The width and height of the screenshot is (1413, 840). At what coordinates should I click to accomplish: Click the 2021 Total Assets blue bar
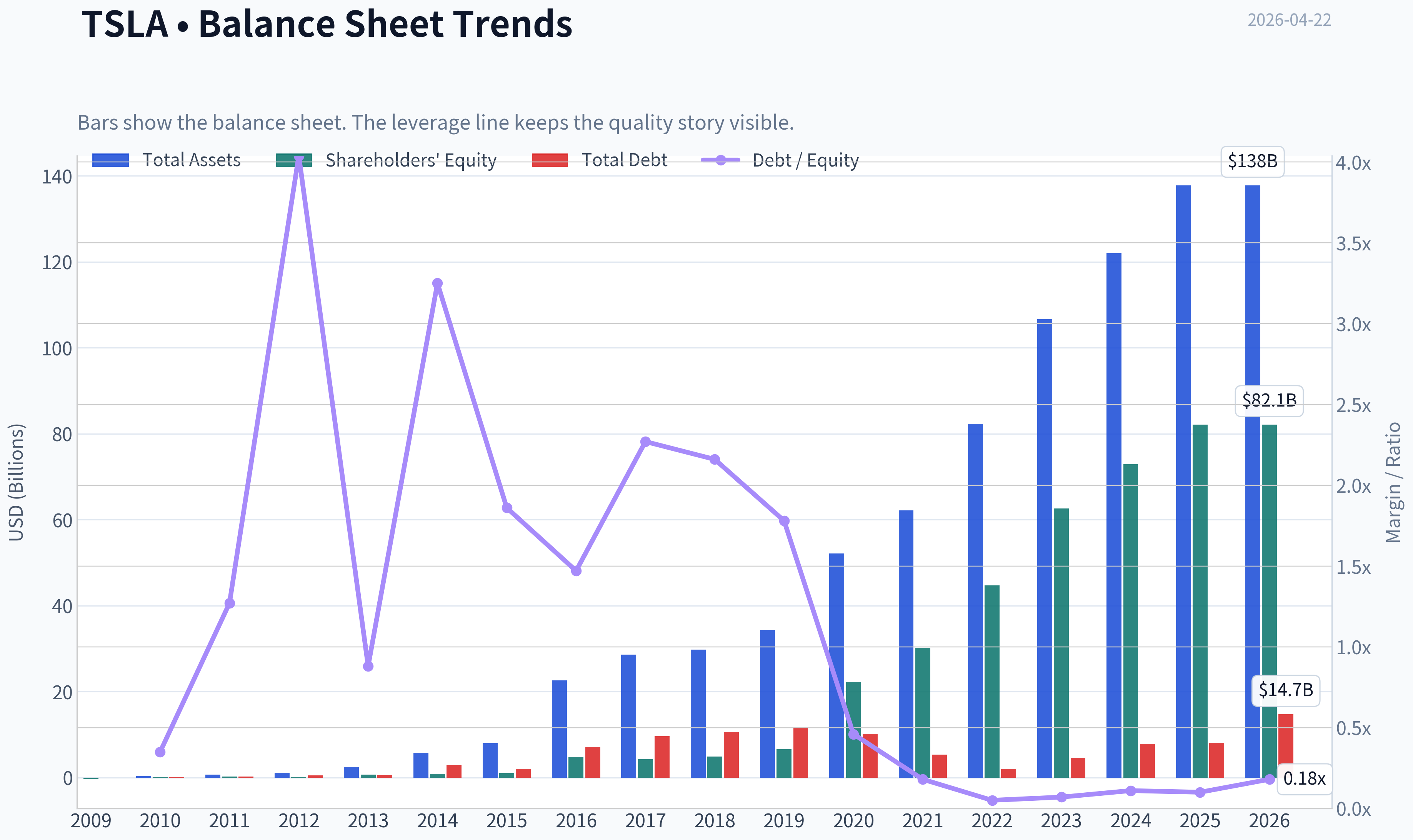pyautogui.click(x=906, y=644)
